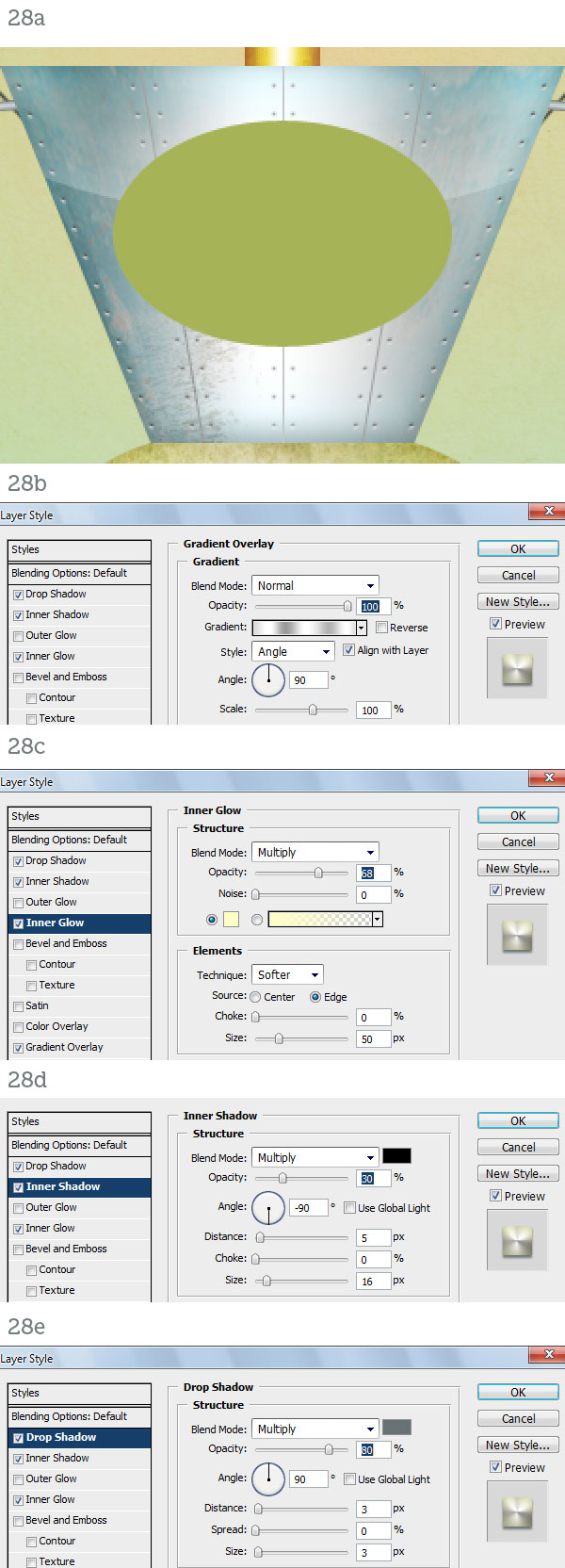Click the Scale slider in Gradient Overlay
565x1568 pixels.
(301, 710)
